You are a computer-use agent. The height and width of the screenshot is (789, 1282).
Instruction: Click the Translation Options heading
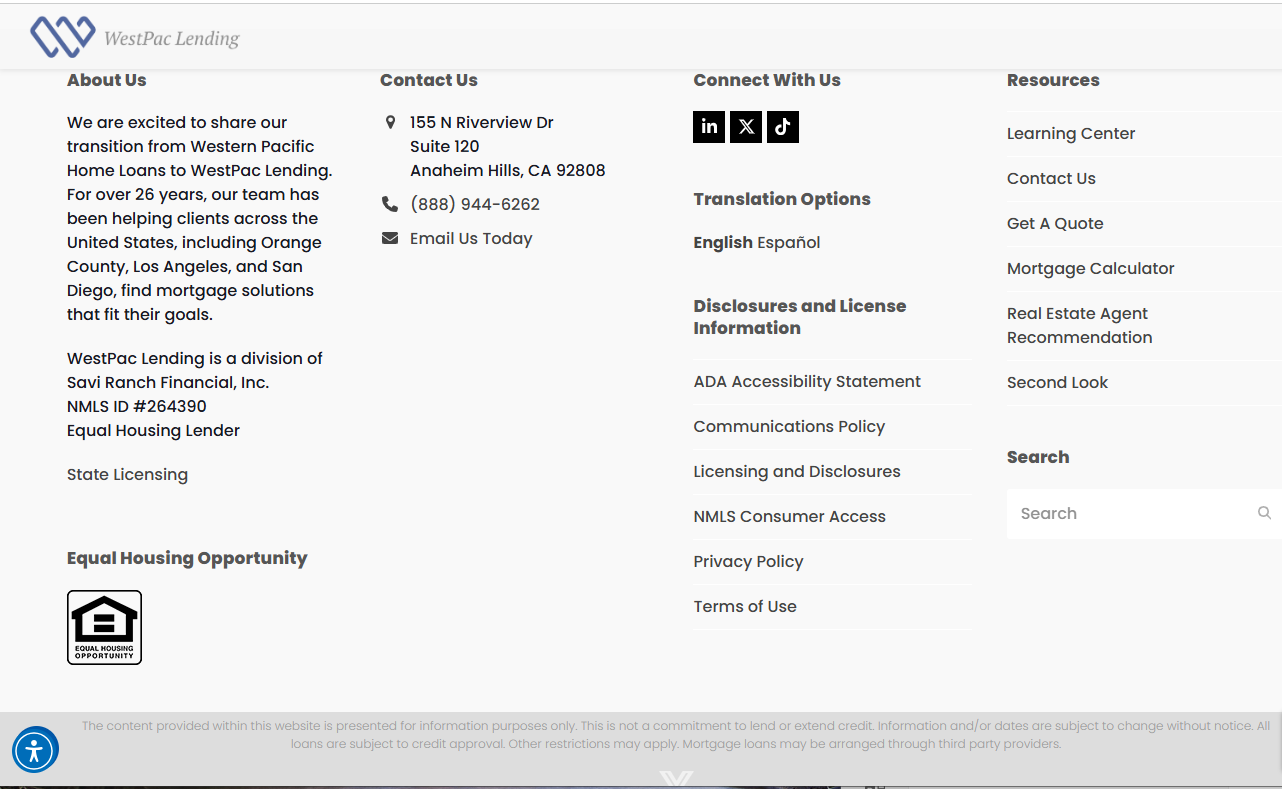click(782, 199)
